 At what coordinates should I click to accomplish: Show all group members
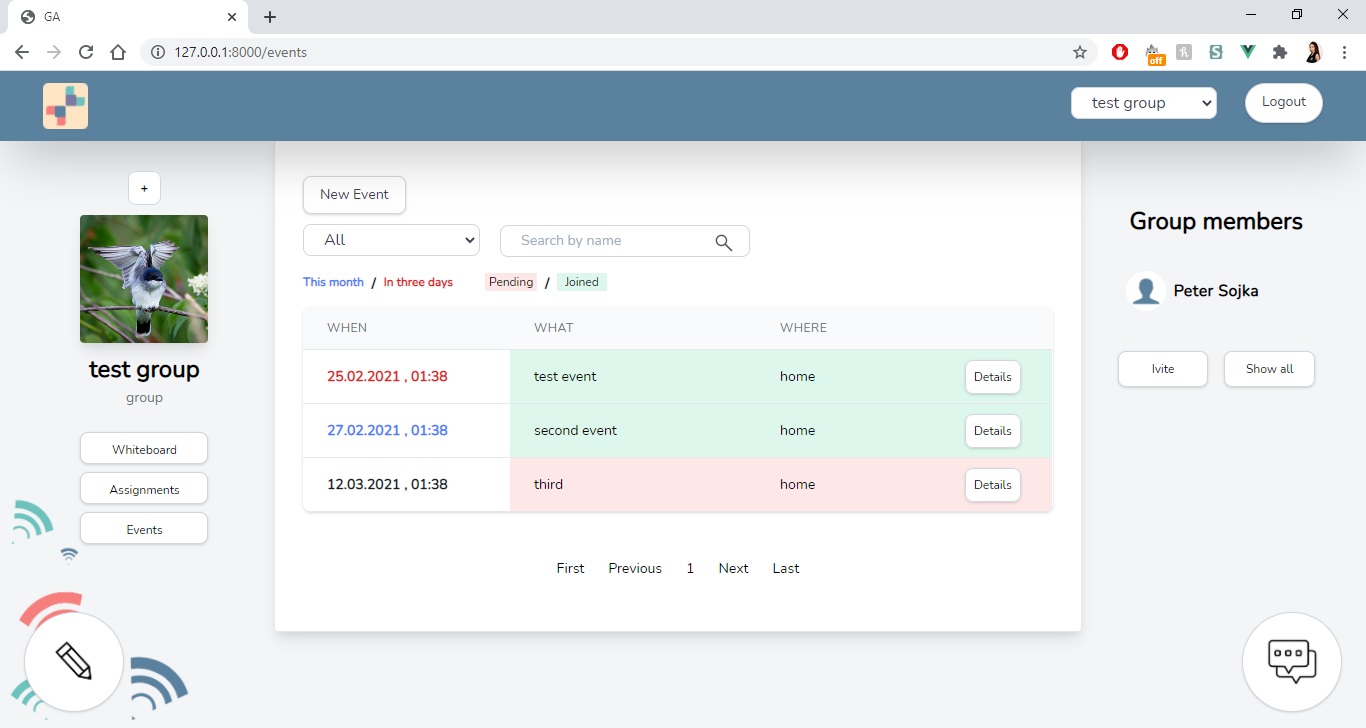coord(1269,369)
